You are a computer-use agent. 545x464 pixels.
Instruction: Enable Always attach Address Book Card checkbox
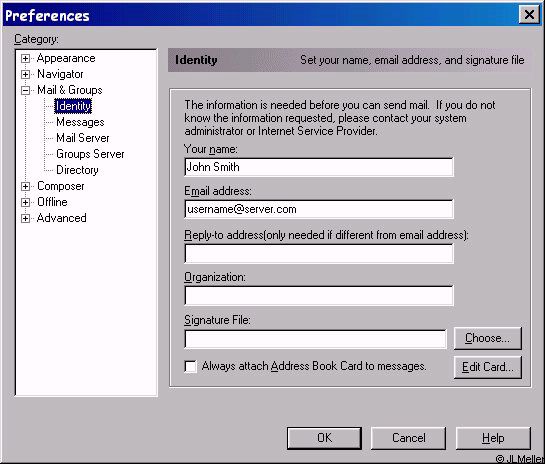190,366
